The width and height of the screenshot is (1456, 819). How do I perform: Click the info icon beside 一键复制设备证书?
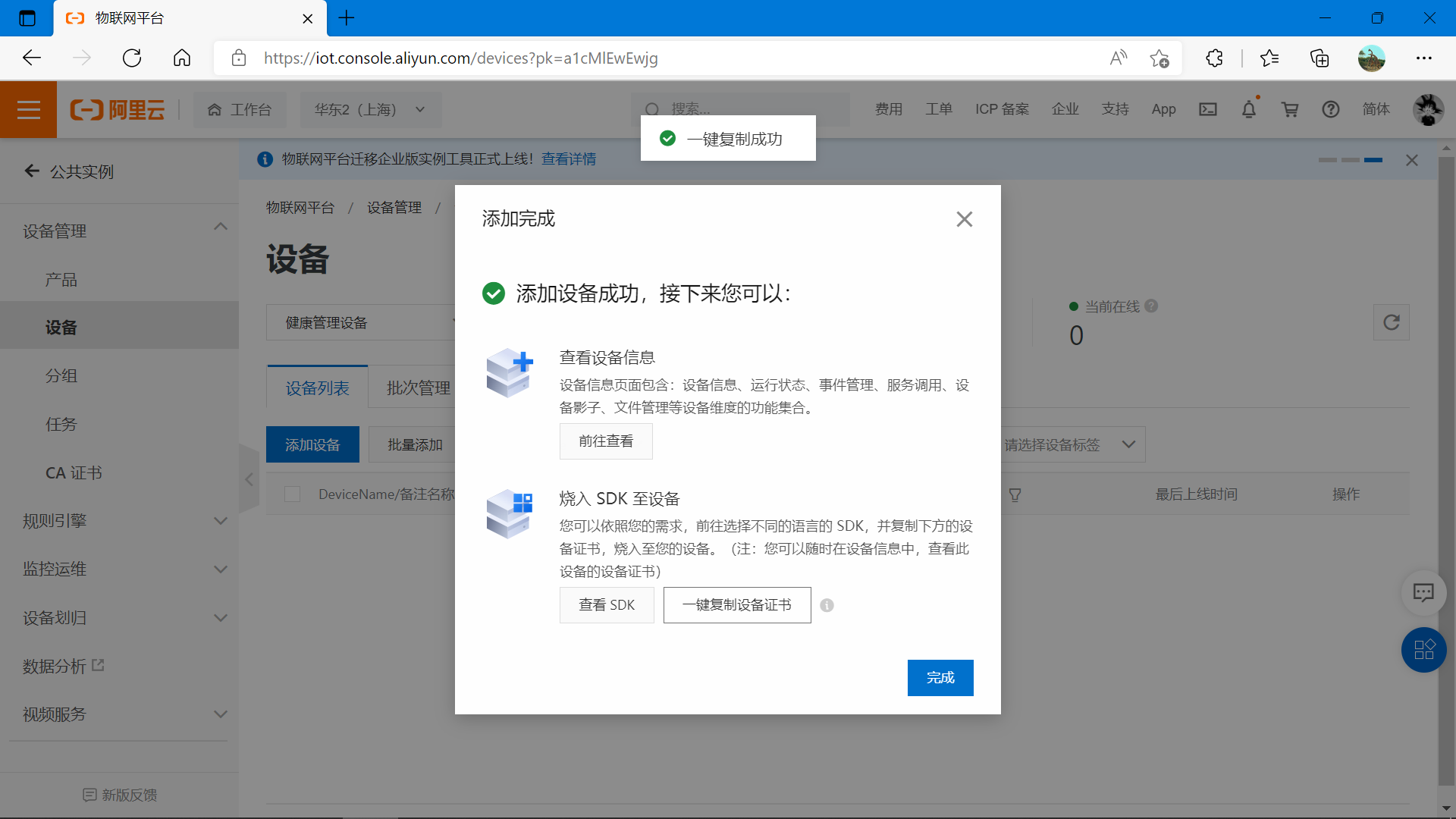827,605
